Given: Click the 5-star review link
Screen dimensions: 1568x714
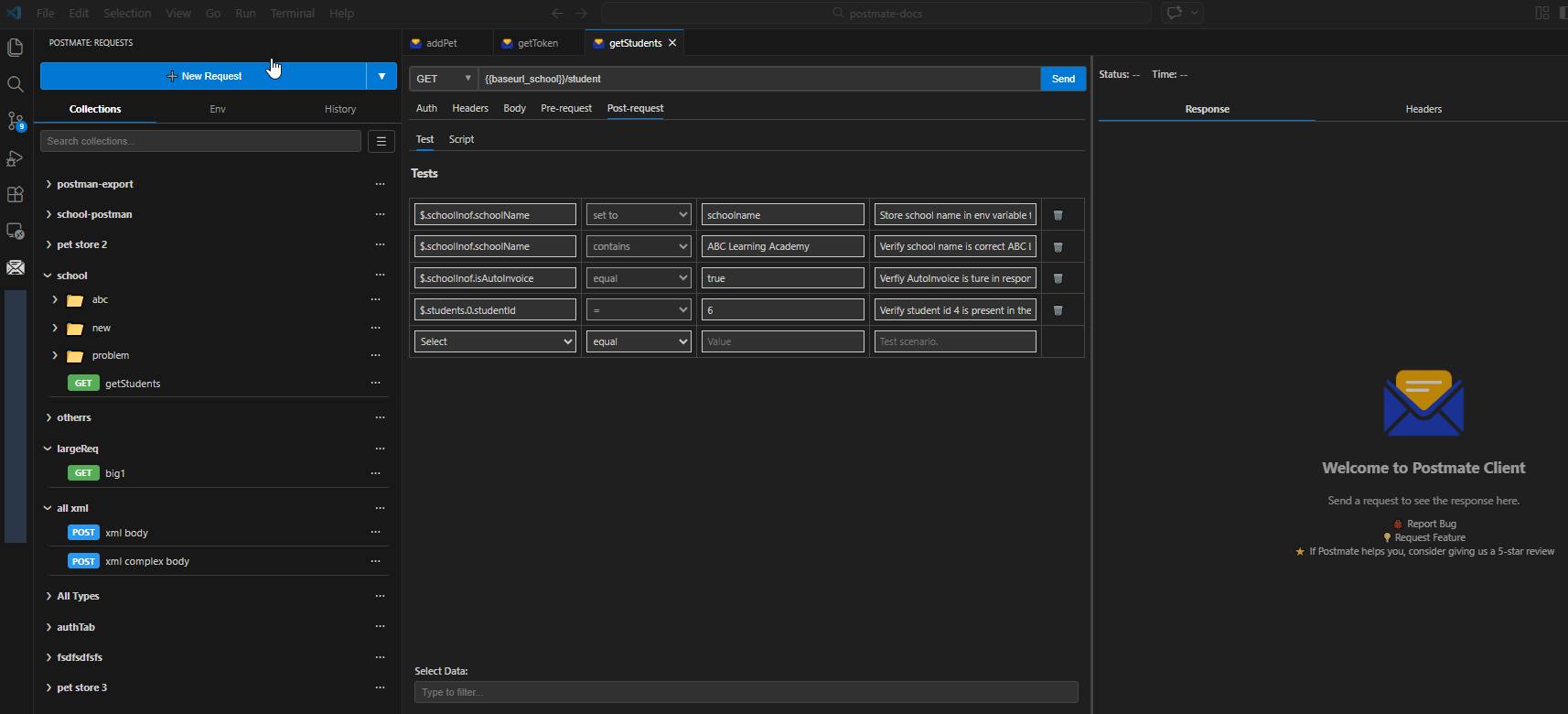Looking at the screenshot, I should [x=1432, y=551].
